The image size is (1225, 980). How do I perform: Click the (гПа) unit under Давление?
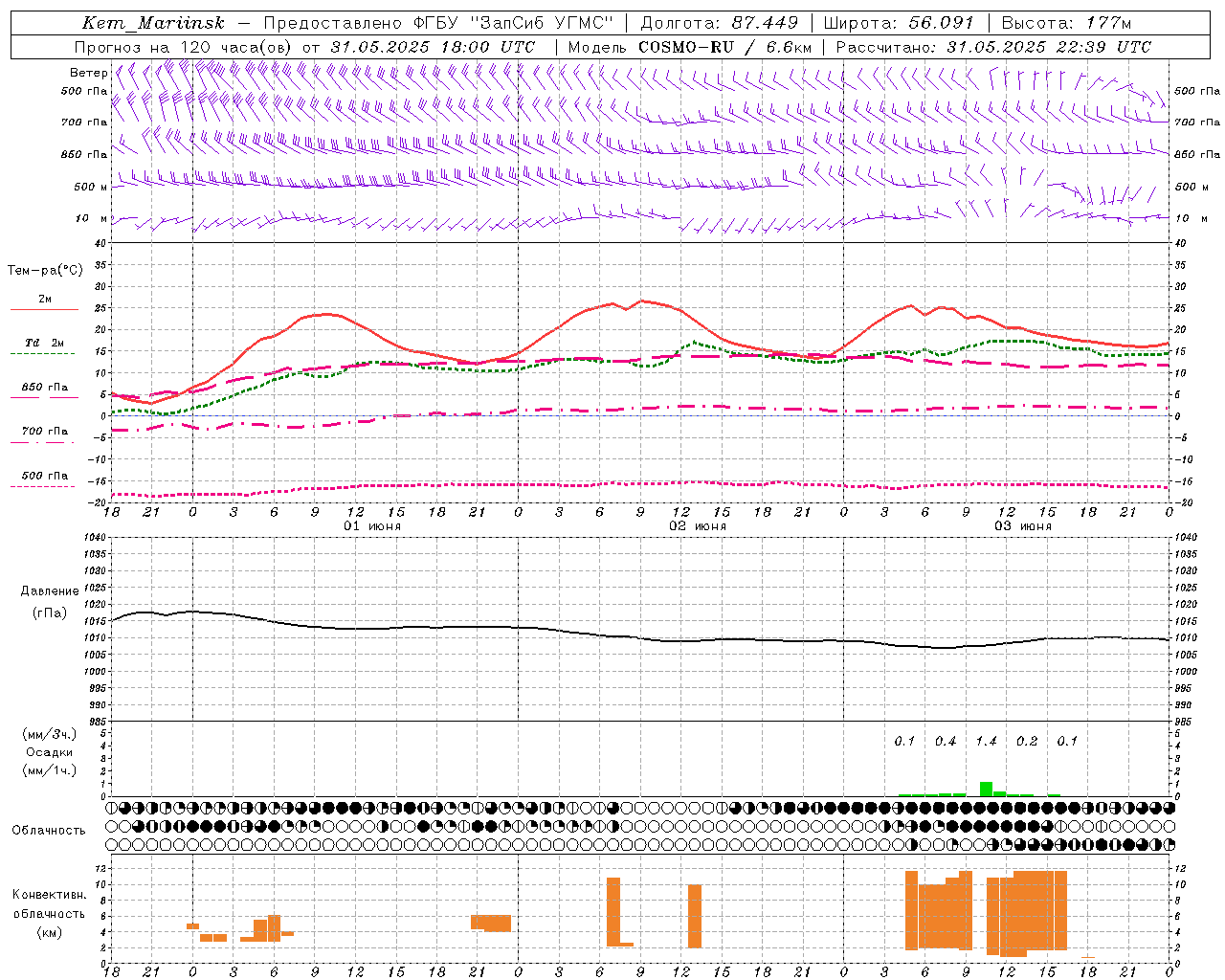50,613
